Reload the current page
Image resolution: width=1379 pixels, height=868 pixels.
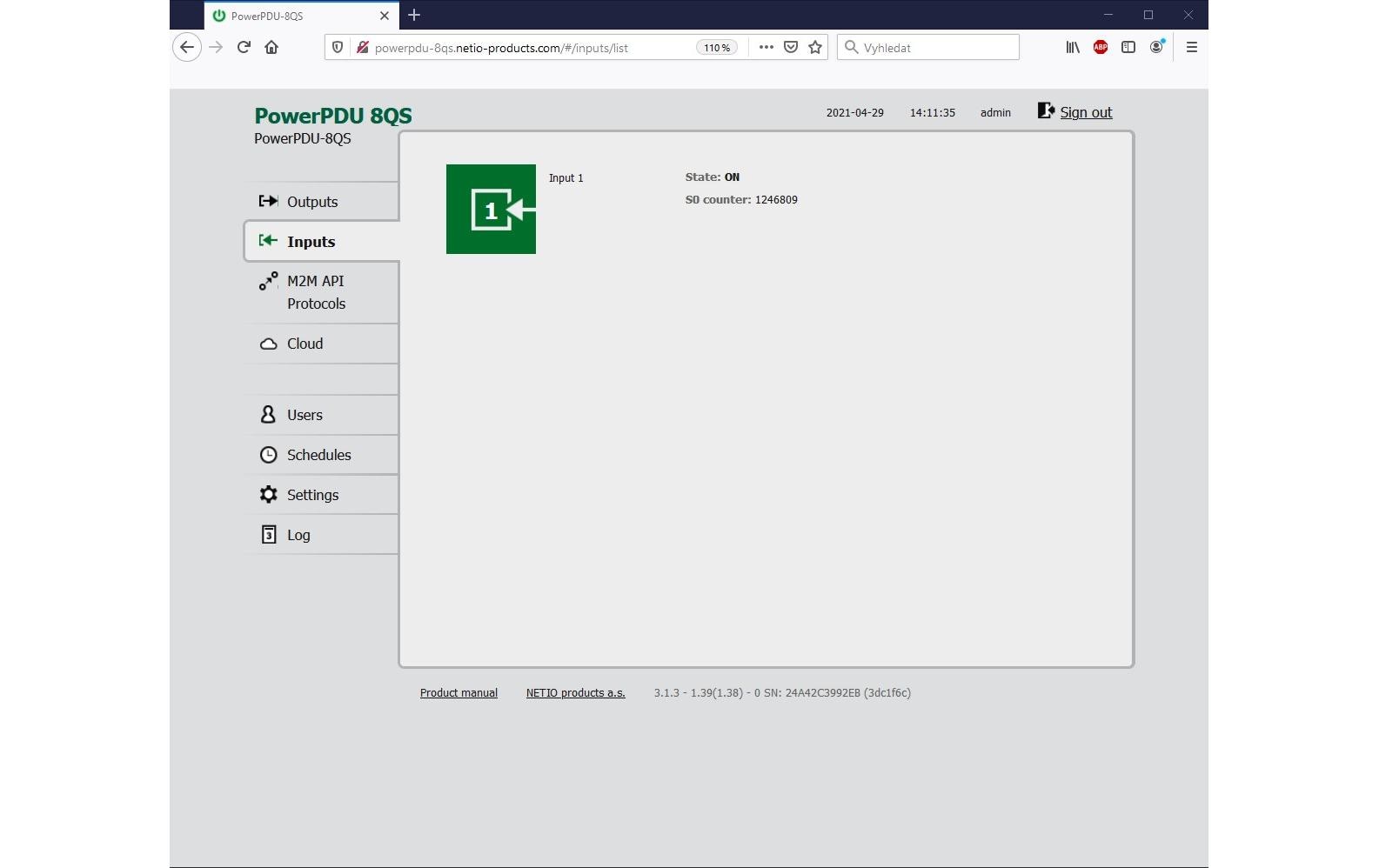[244, 47]
